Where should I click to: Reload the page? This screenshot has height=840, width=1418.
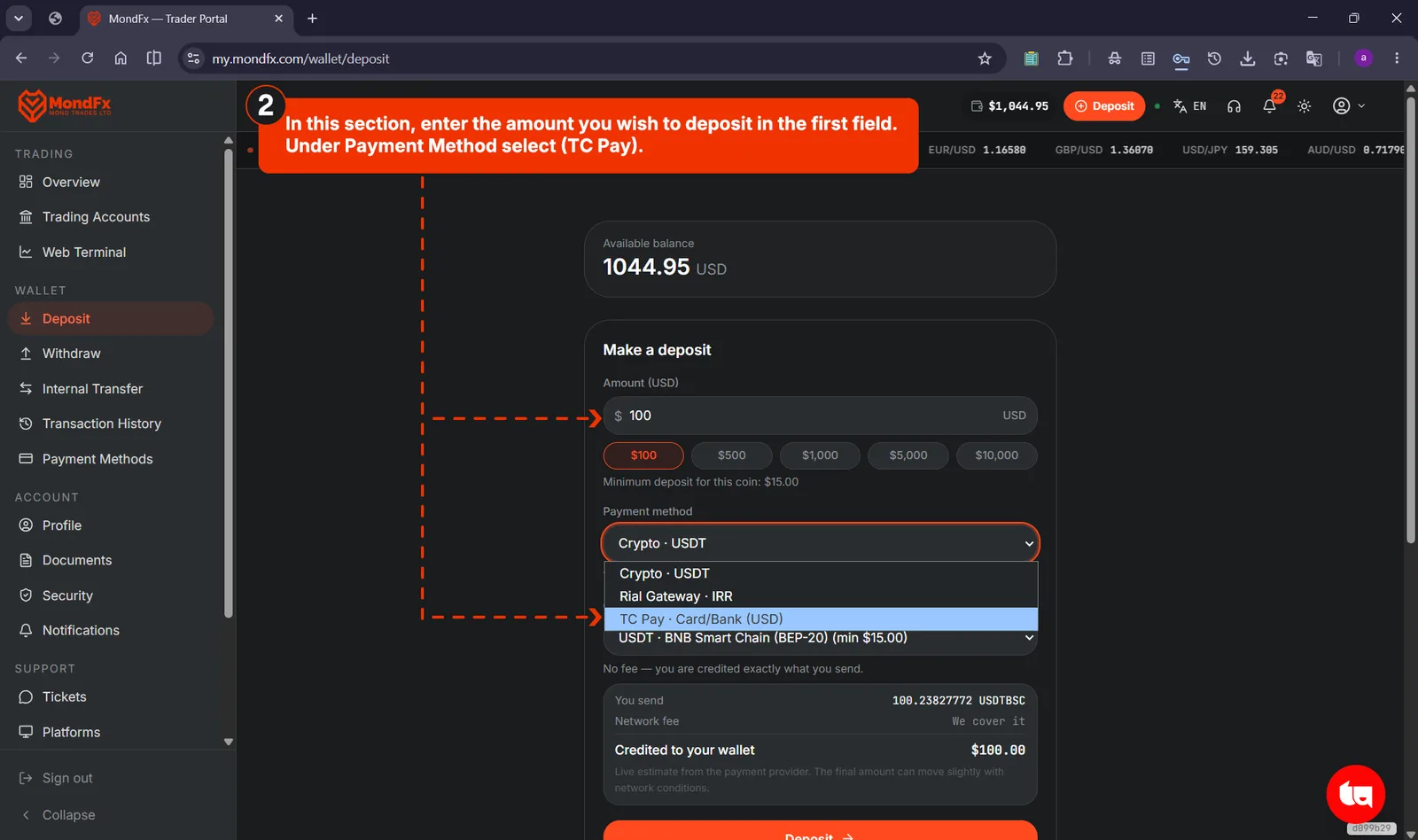(x=87, y=58)
